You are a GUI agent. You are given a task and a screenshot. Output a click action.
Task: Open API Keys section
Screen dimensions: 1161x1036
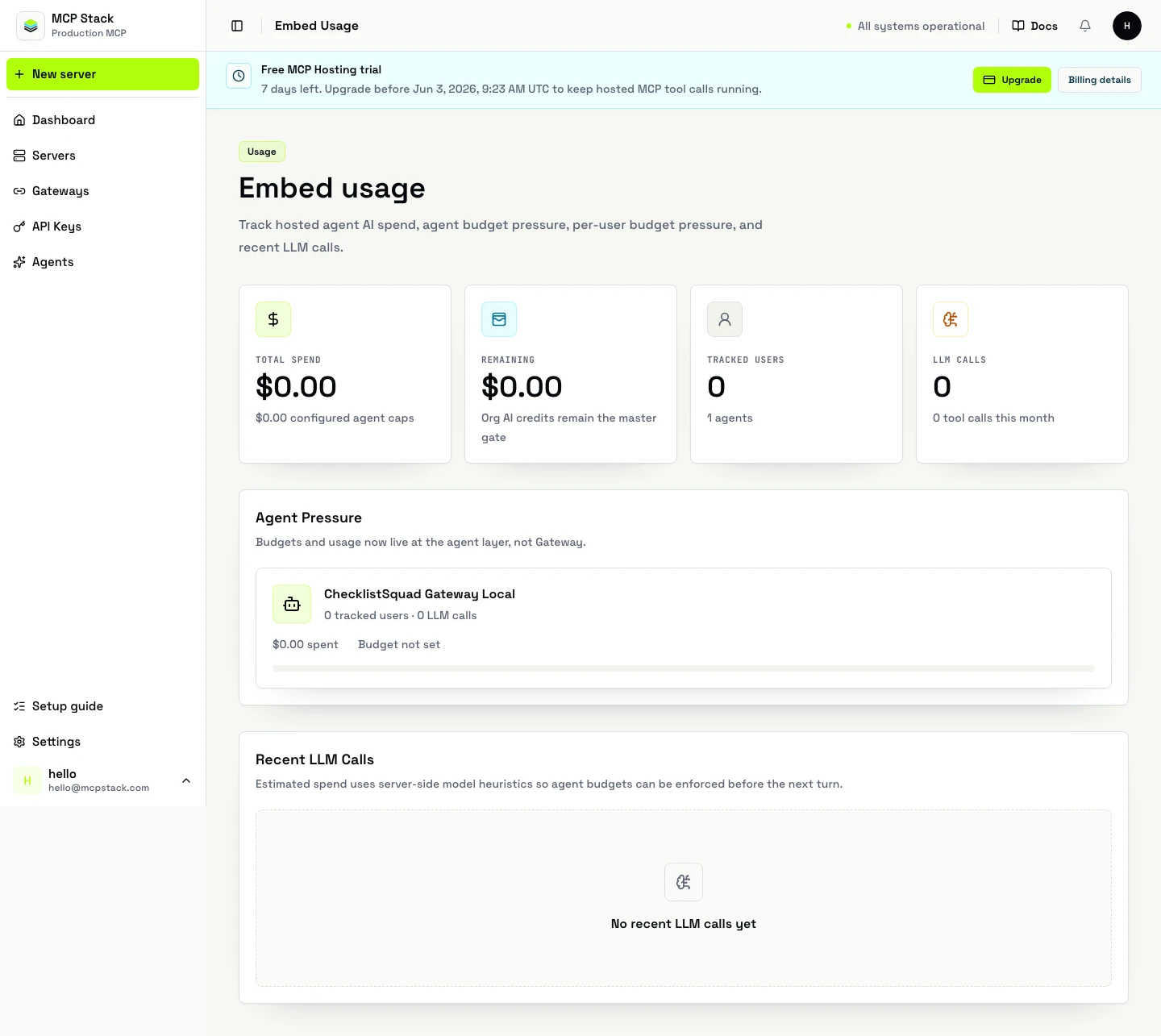103,227
